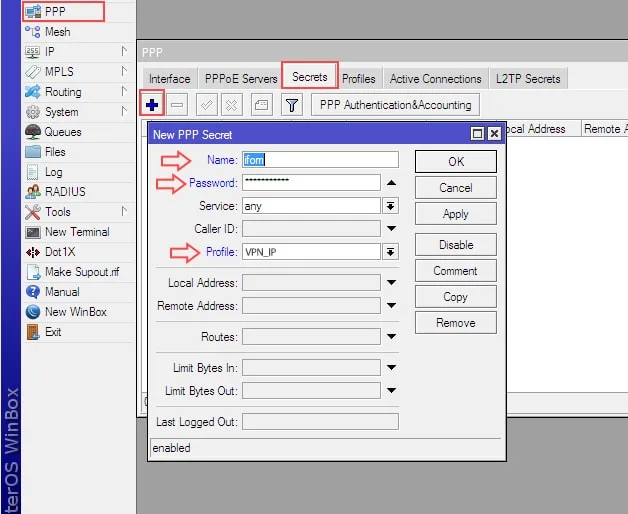Open the Log sidebar entry

pyautogui.click(x=53, y=172)
